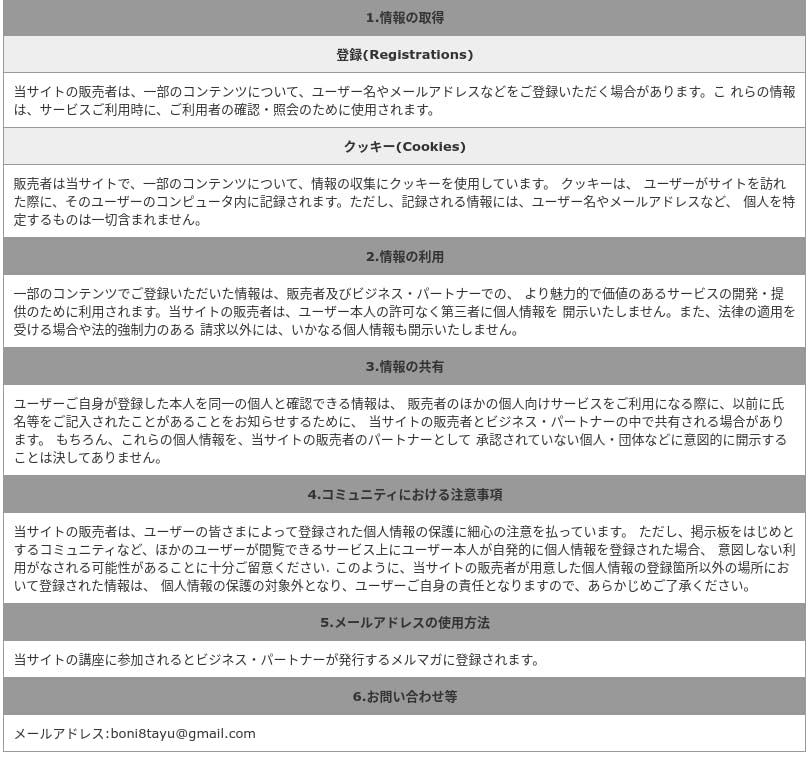Click the 1.情報の取得 section header
Viewport: 810px width, 757px height.
point(404,18)
